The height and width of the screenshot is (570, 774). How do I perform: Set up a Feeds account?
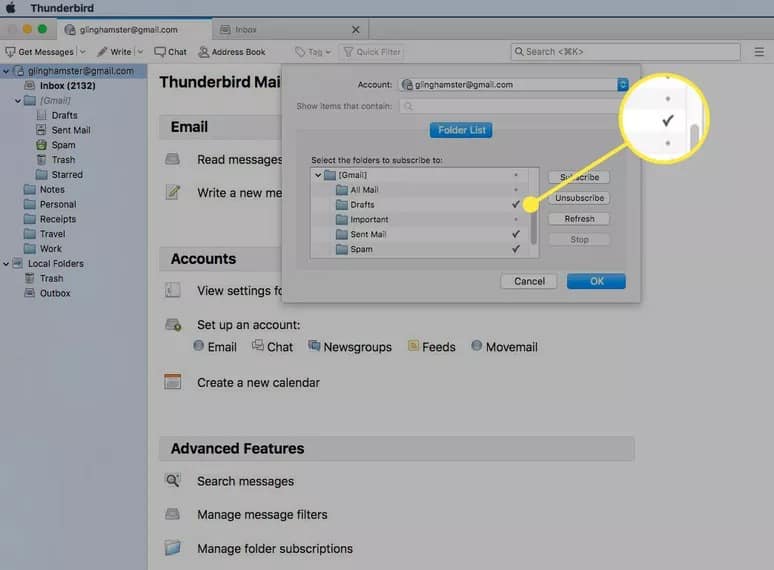point(432,347)
